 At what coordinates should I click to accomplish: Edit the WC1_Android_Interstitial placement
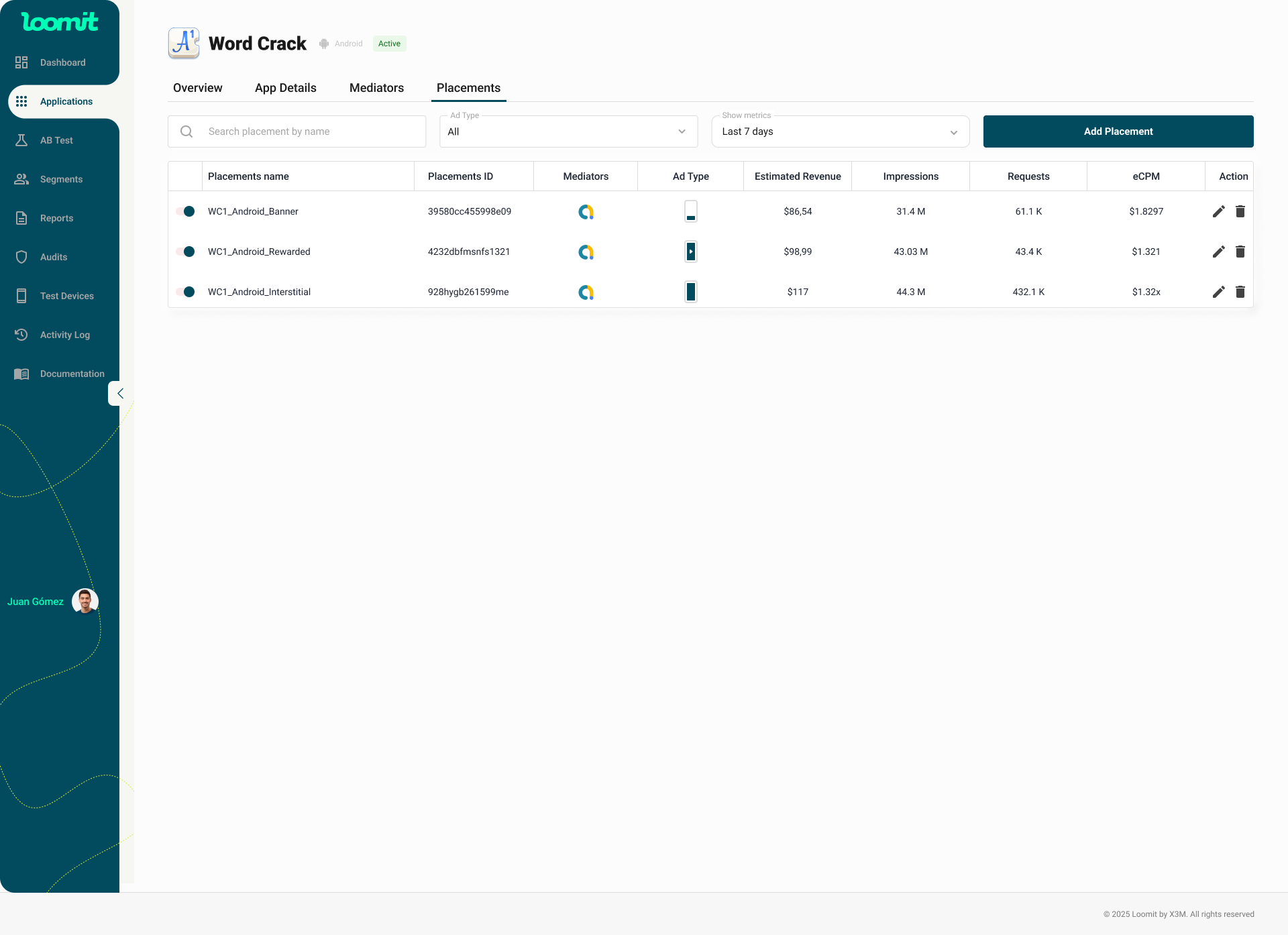pyautogui.click(x=1219, y=292)
